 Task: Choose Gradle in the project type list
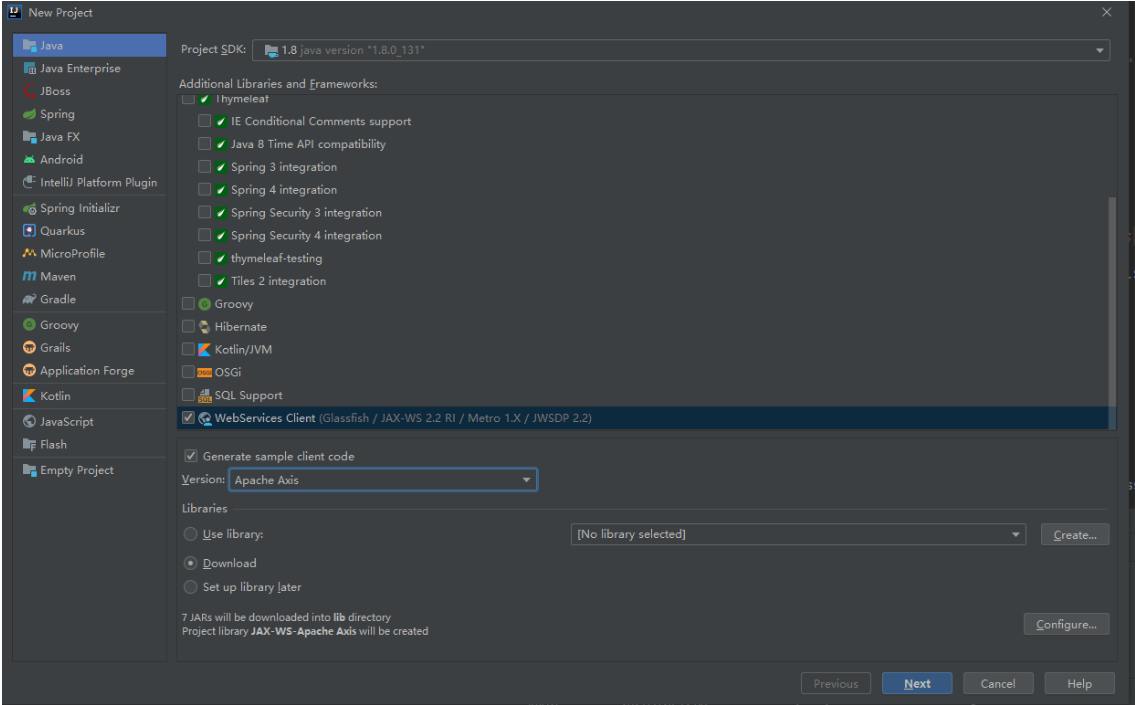90,299
